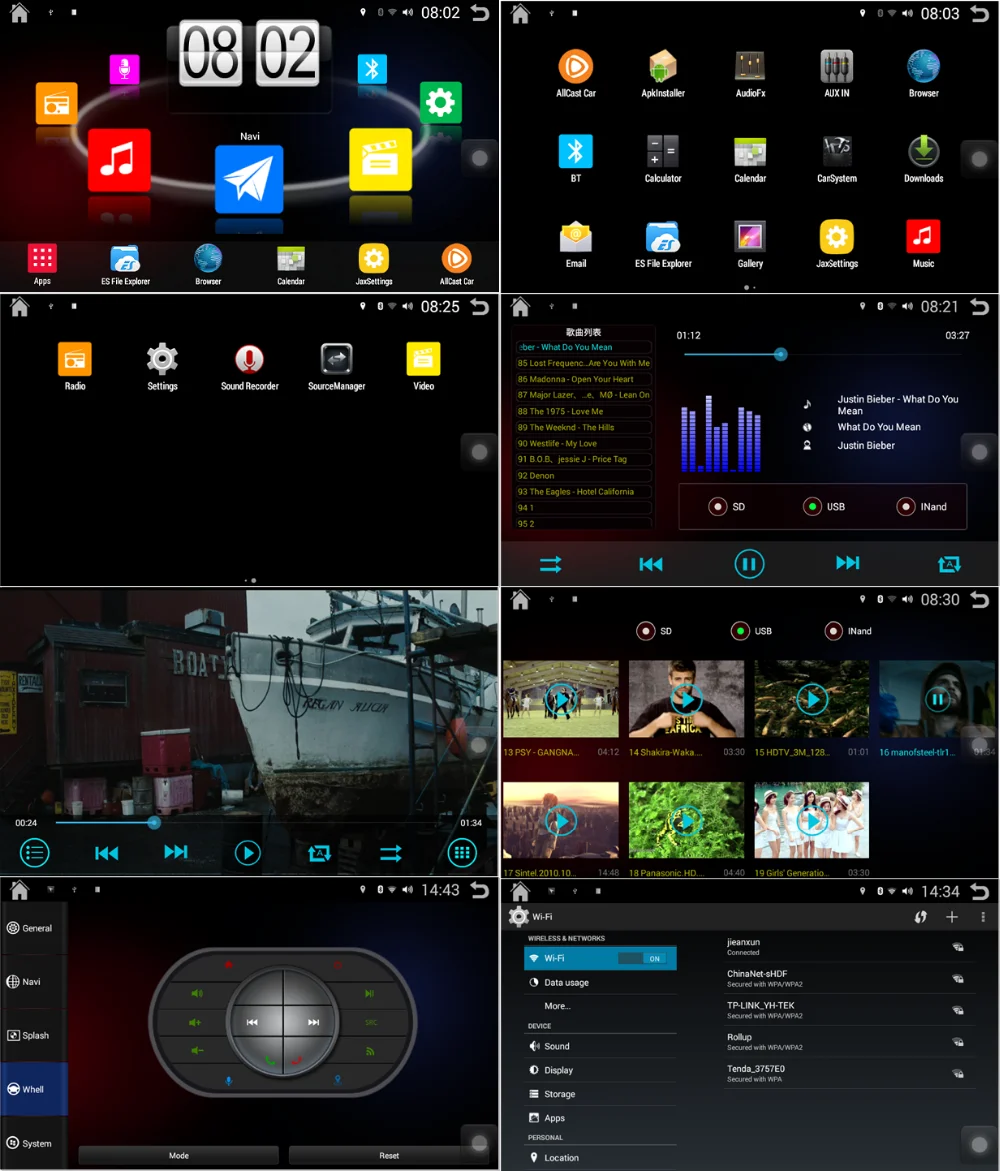Click the music progress slider handle

(x=780, y=355)
